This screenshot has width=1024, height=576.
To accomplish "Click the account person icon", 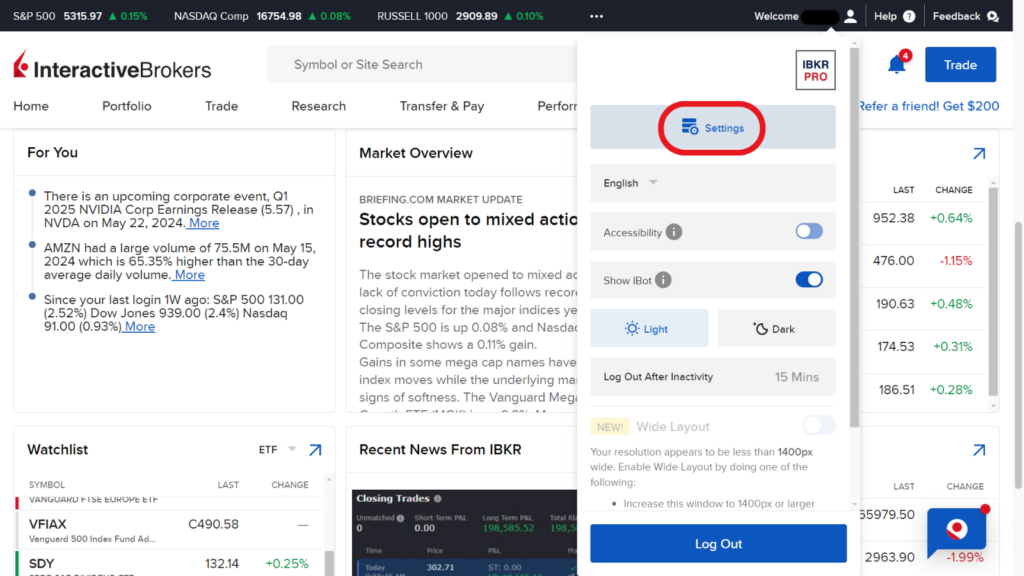I will click(849, 16).
